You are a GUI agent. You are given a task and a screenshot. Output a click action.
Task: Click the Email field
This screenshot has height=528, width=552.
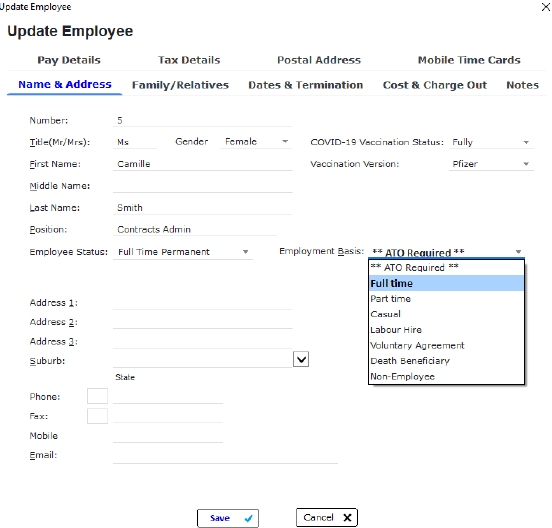click(x=225, y=456)
